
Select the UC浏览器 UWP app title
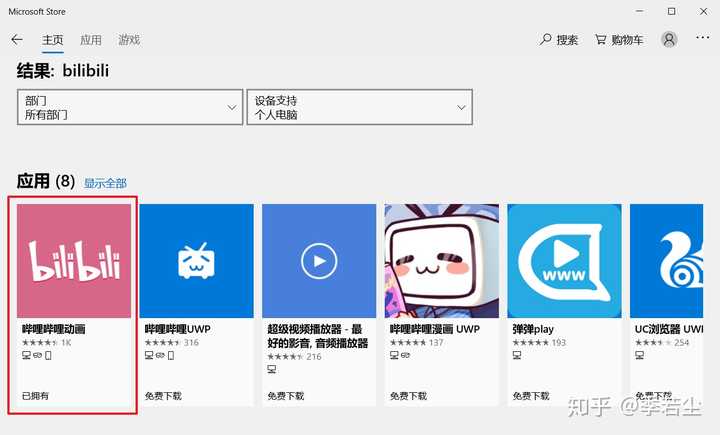(669, 329)
